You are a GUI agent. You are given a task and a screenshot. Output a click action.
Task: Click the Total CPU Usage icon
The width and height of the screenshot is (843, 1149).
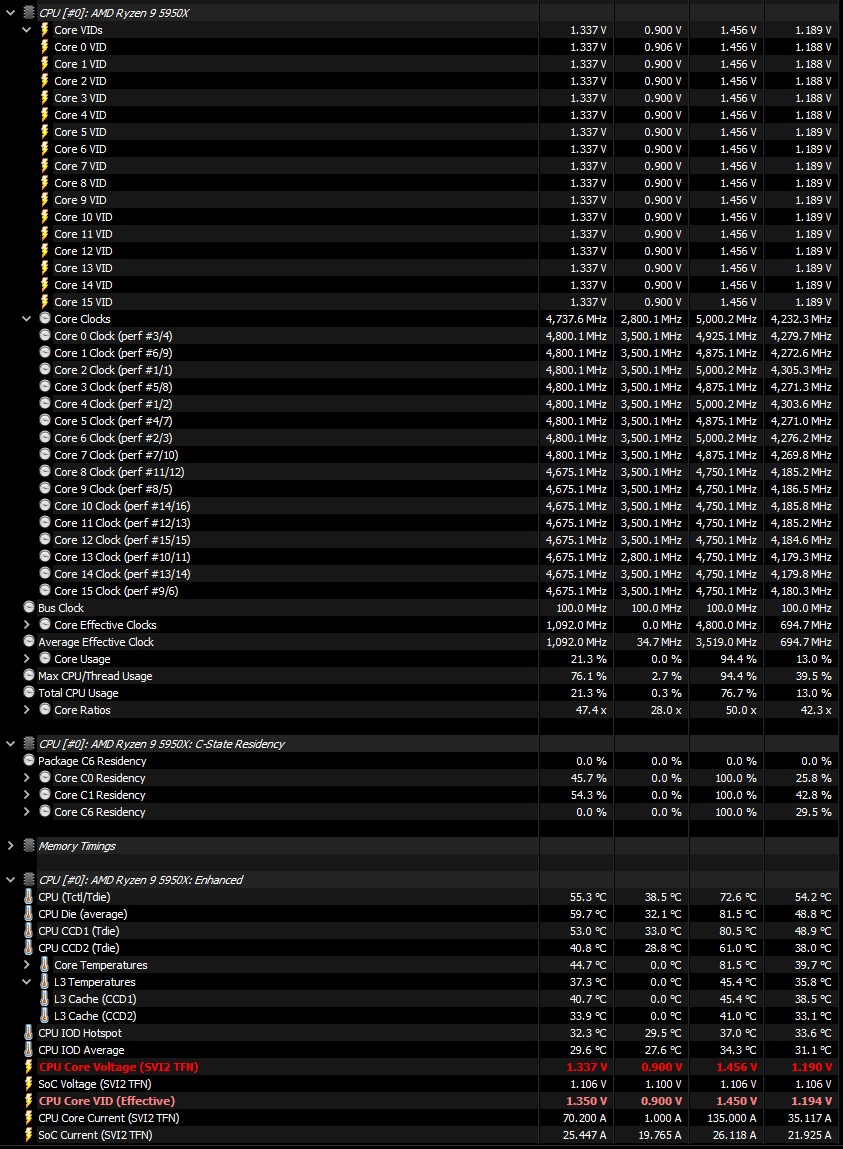[x=29, y=692]
